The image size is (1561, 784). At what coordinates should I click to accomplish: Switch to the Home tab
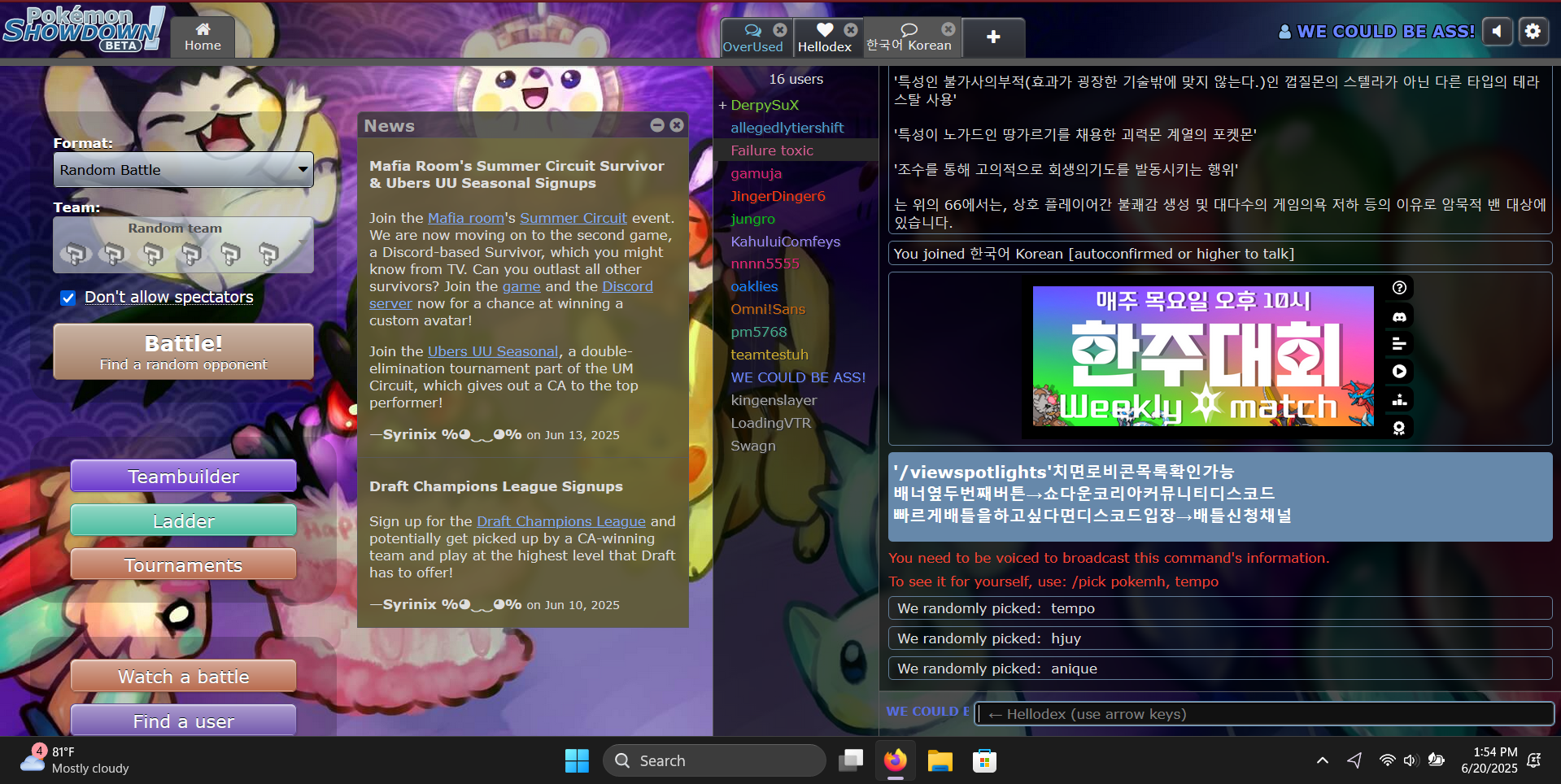click(203, 37)
